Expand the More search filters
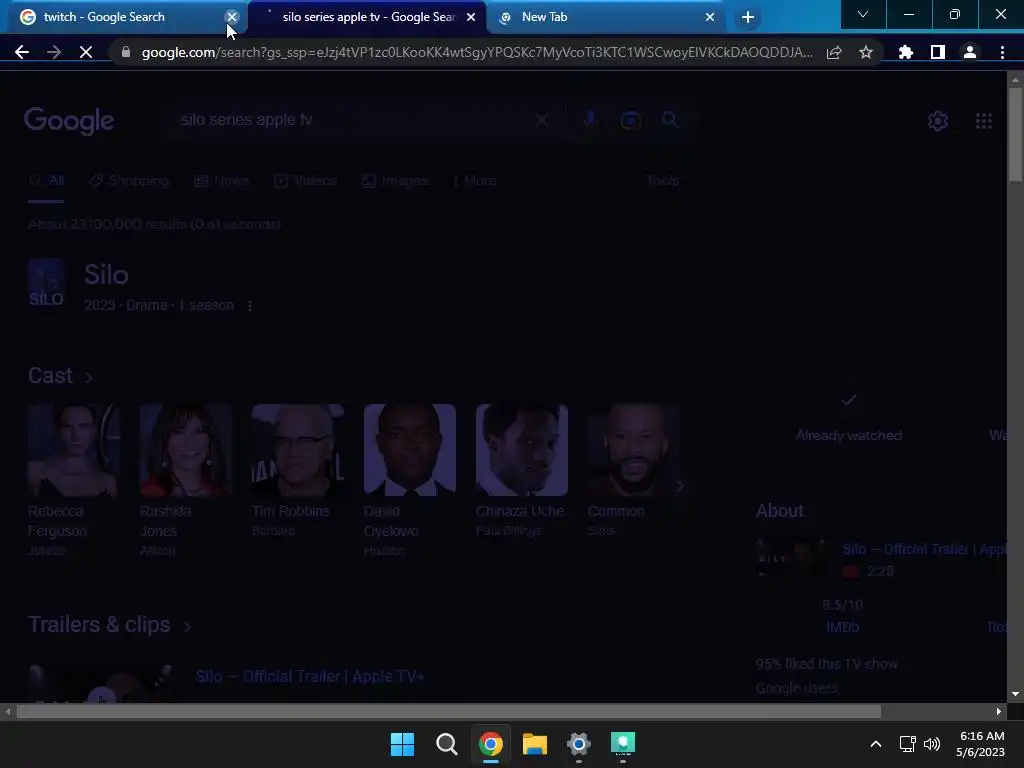The height and width of the screenshot is (768, 1024). (475, 181)
